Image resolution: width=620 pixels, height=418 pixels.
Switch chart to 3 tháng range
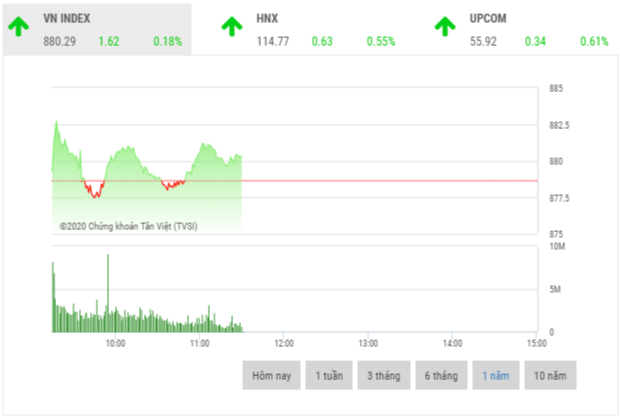click(383, 375)
